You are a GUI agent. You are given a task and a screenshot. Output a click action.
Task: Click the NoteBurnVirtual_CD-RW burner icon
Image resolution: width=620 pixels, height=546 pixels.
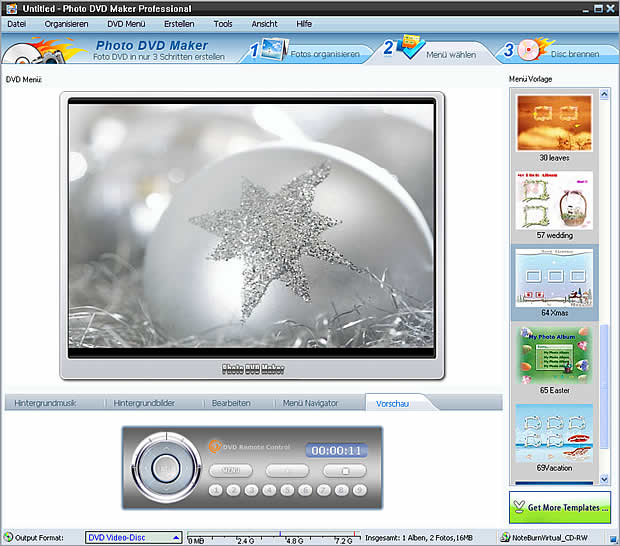[505, 537]
